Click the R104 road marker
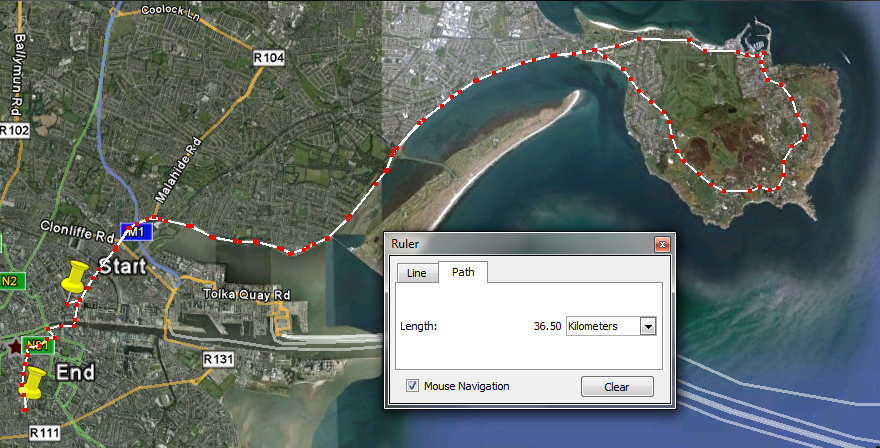 269,57
